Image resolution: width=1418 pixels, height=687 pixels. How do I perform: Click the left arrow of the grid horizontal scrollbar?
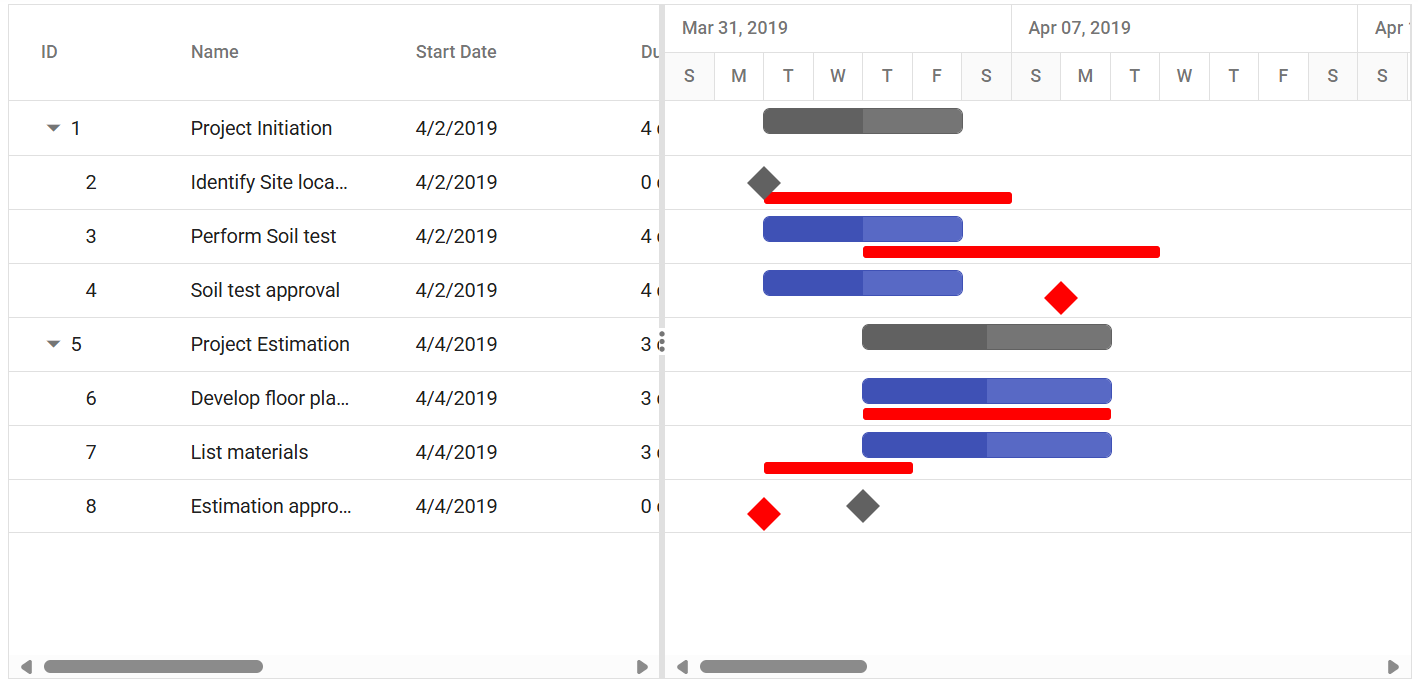26,667
